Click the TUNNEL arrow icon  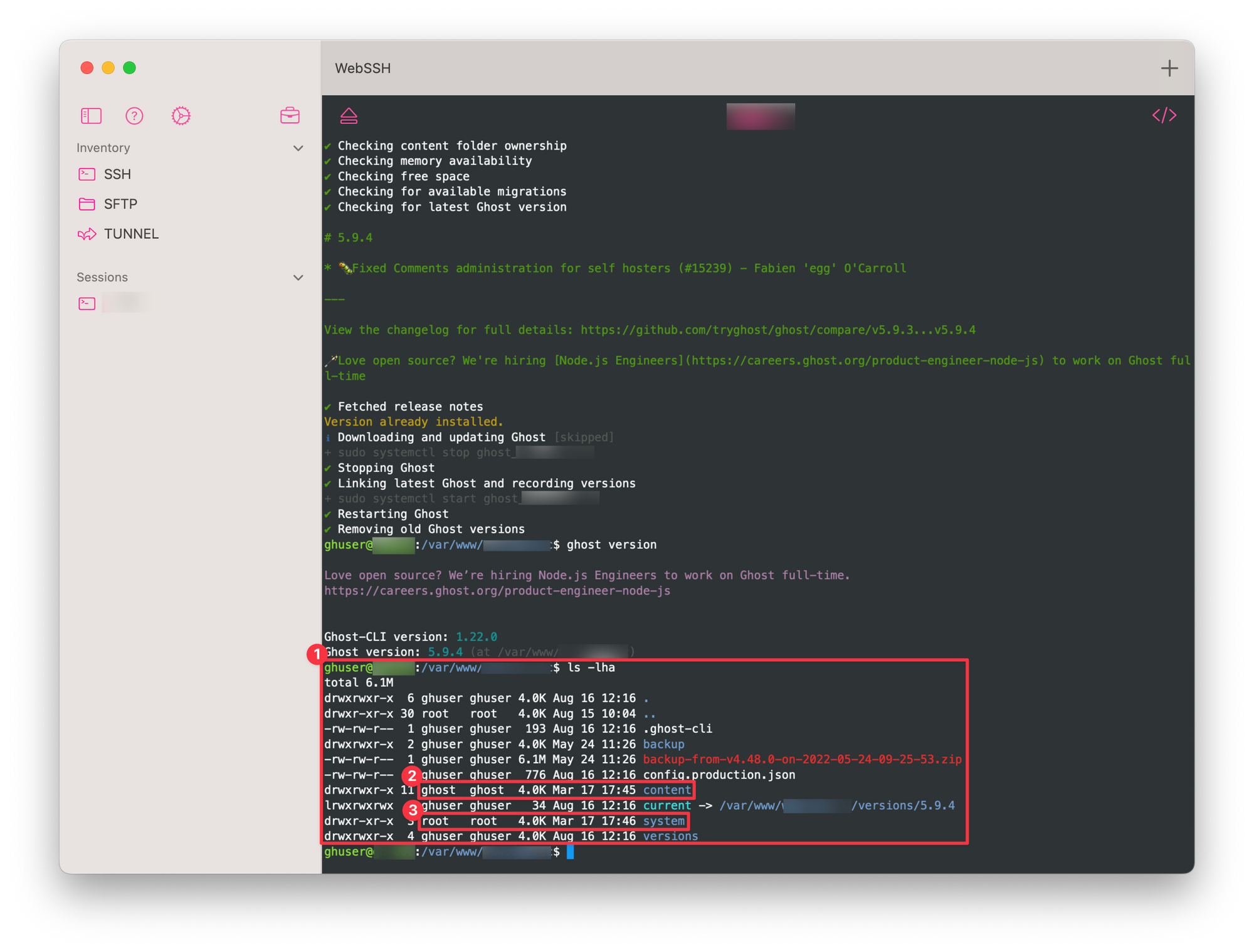click(87, 234)
